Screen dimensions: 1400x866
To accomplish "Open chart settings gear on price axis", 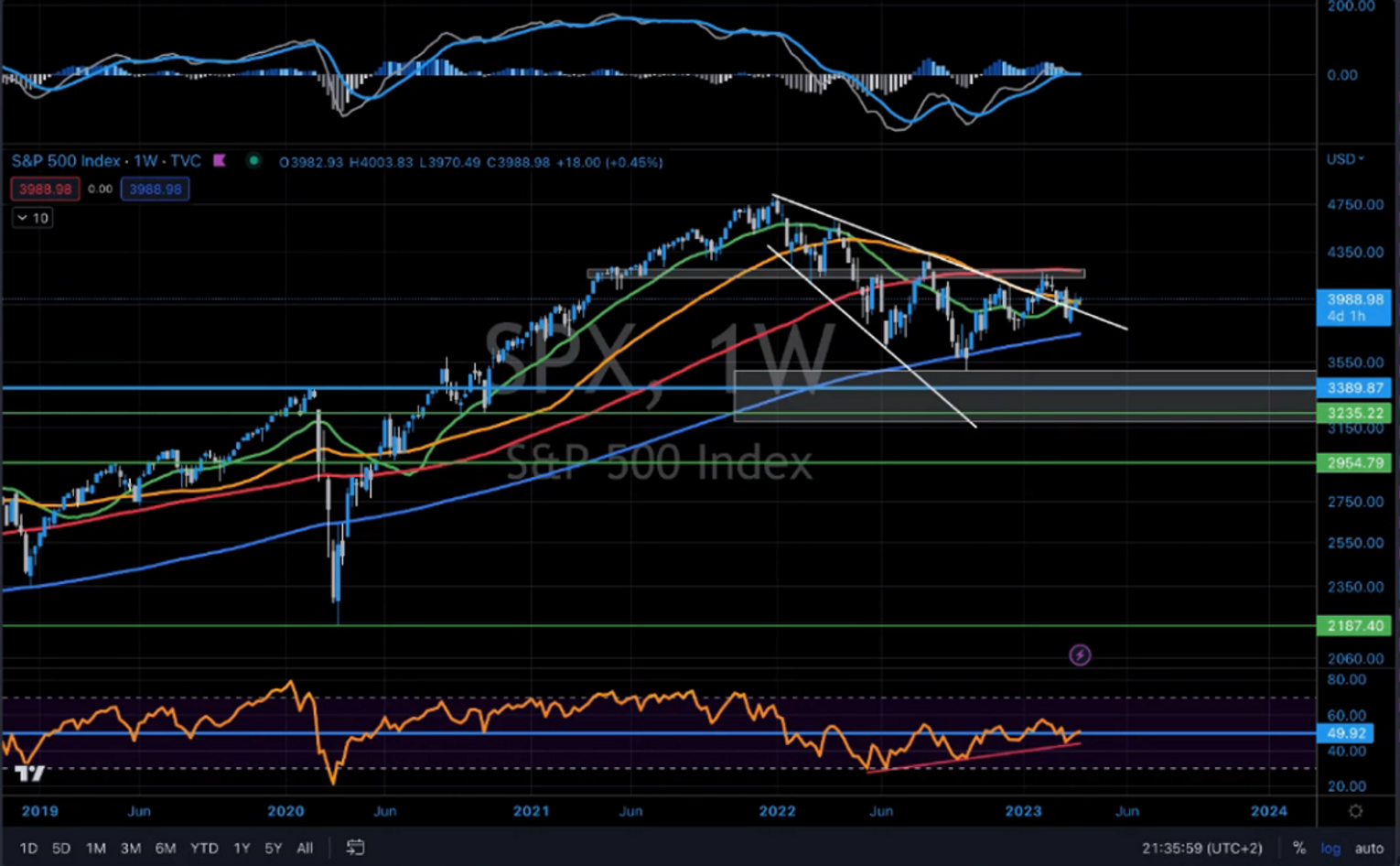I will coord(1355,811).
